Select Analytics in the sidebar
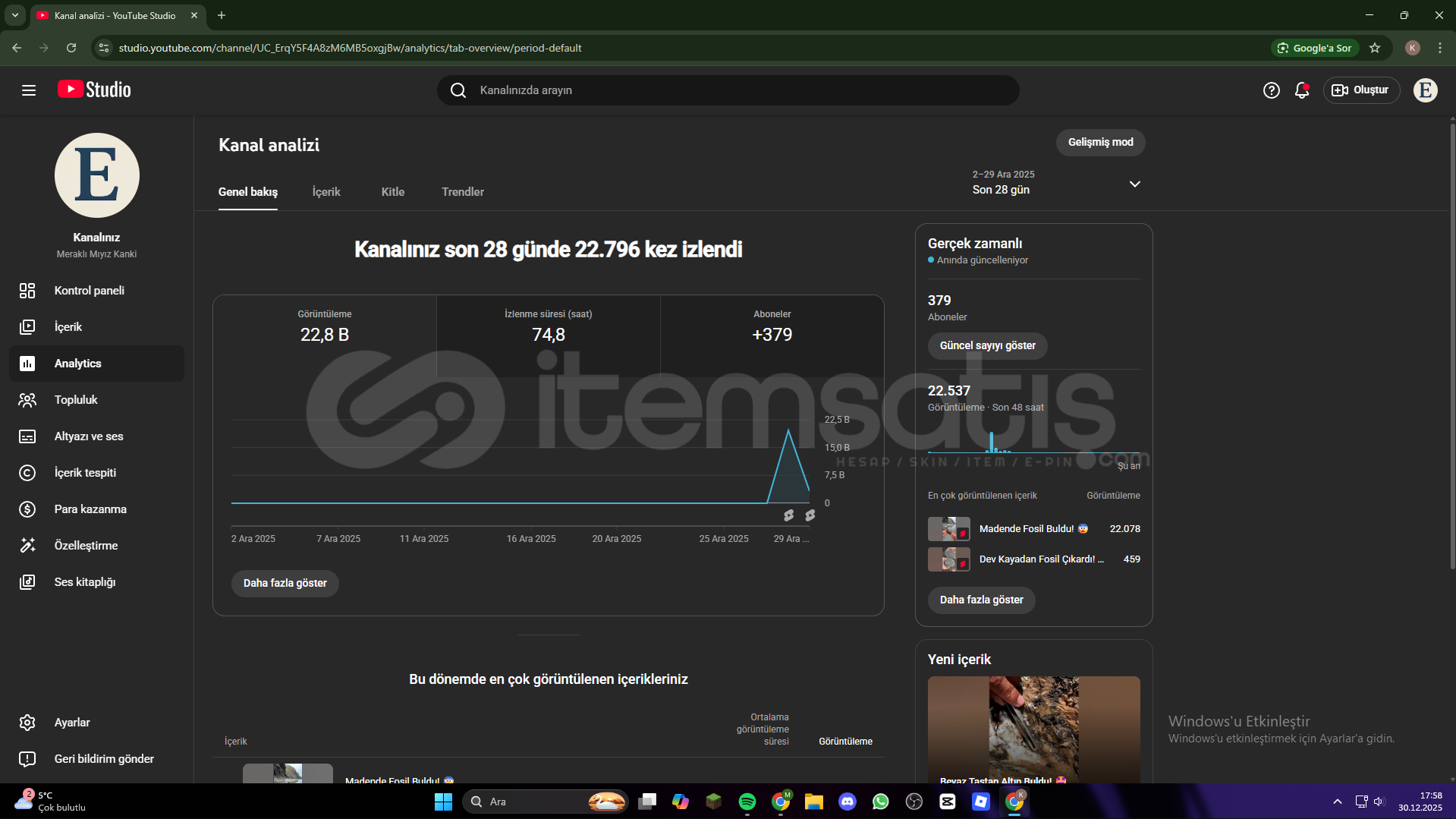 (x=96, y=364)
